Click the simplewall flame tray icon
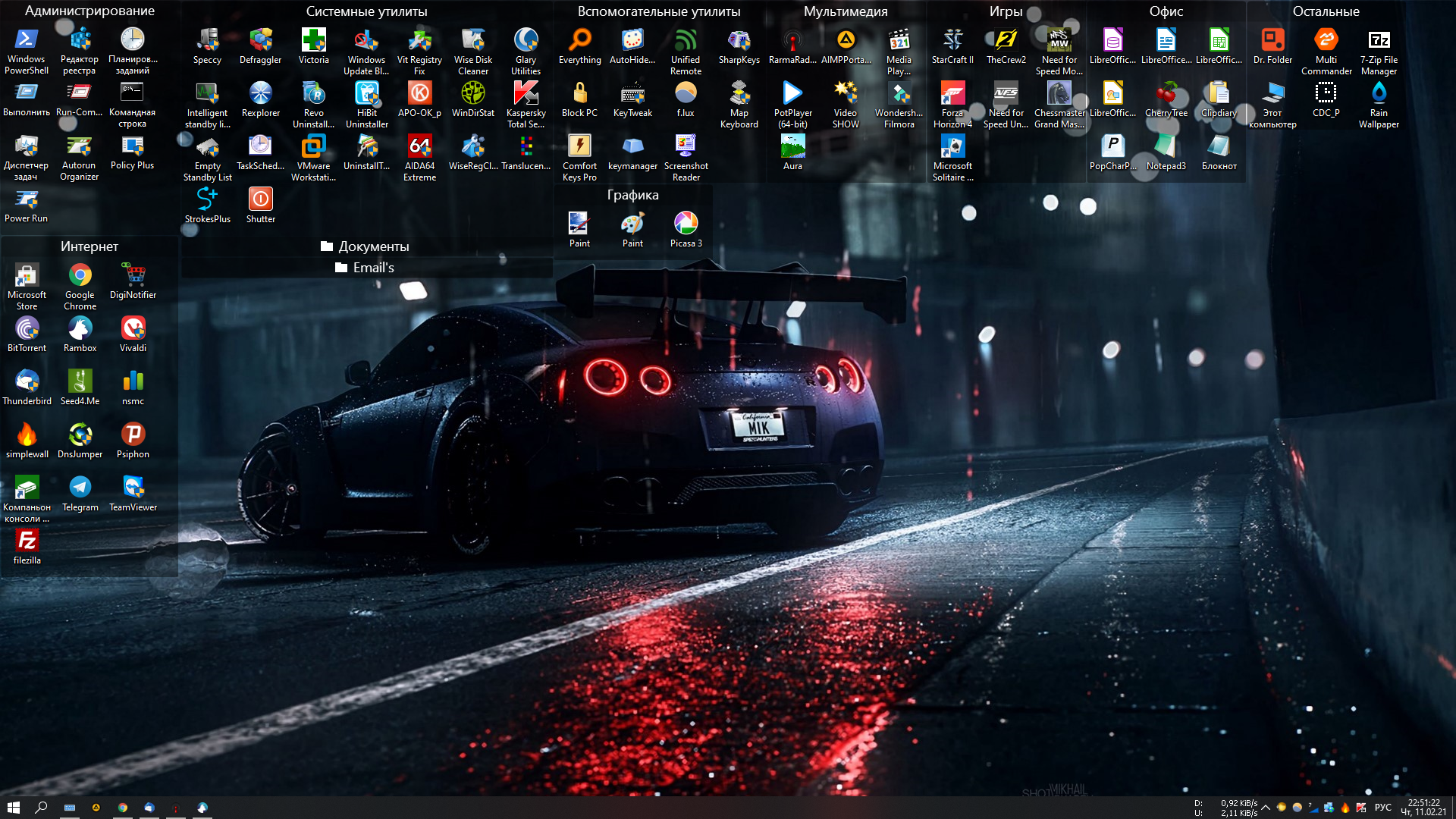This screenshot has height=819, width=1456. pos(1345,808)
